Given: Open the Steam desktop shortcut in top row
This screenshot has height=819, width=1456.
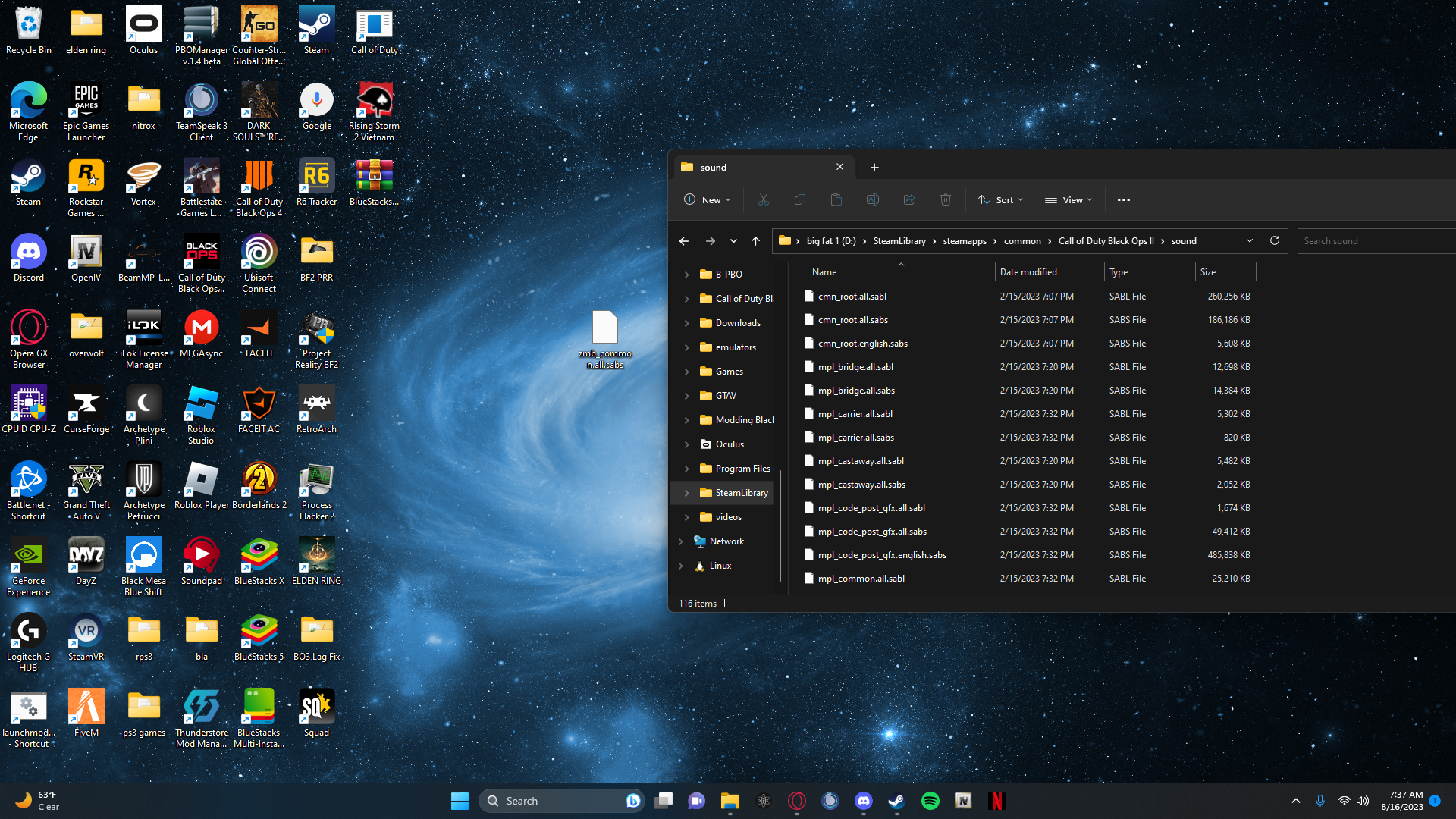Looking at the screenshot, I should [x=316, y=32].
